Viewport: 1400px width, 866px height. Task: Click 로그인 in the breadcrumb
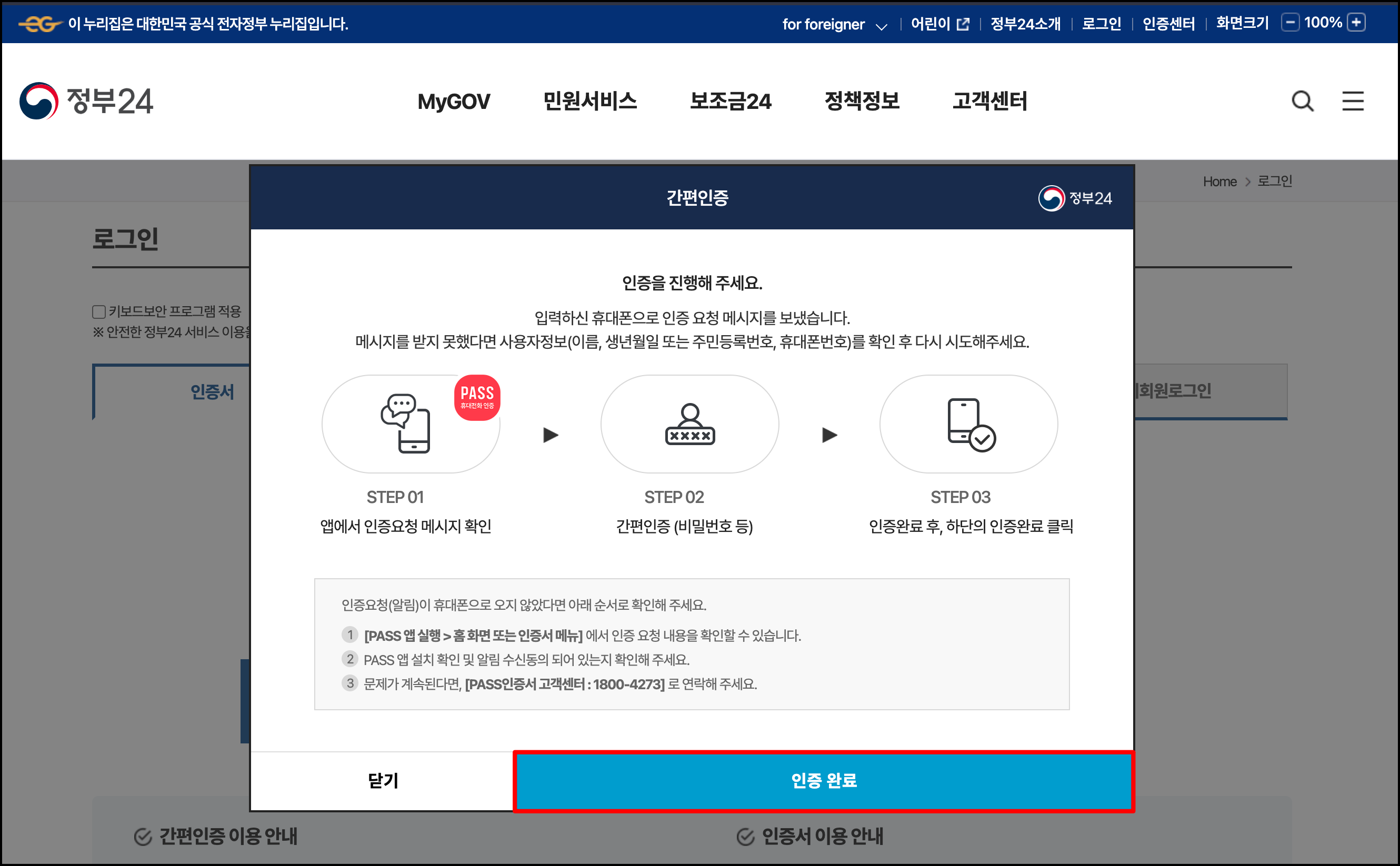[1275, 181]
